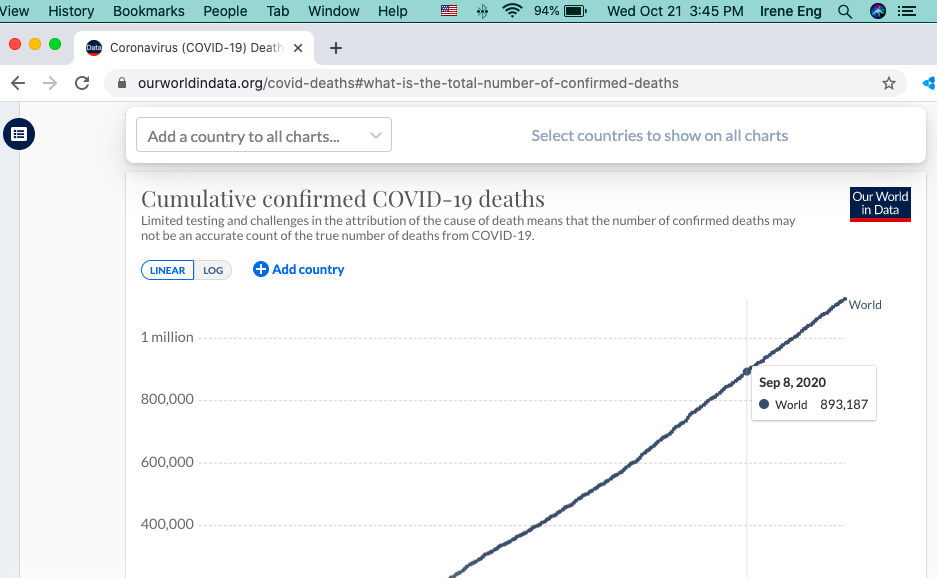Viewport: 937px width, 578px height.
Task: Open macOS Spotlight search icon
Action: point(845,11)
